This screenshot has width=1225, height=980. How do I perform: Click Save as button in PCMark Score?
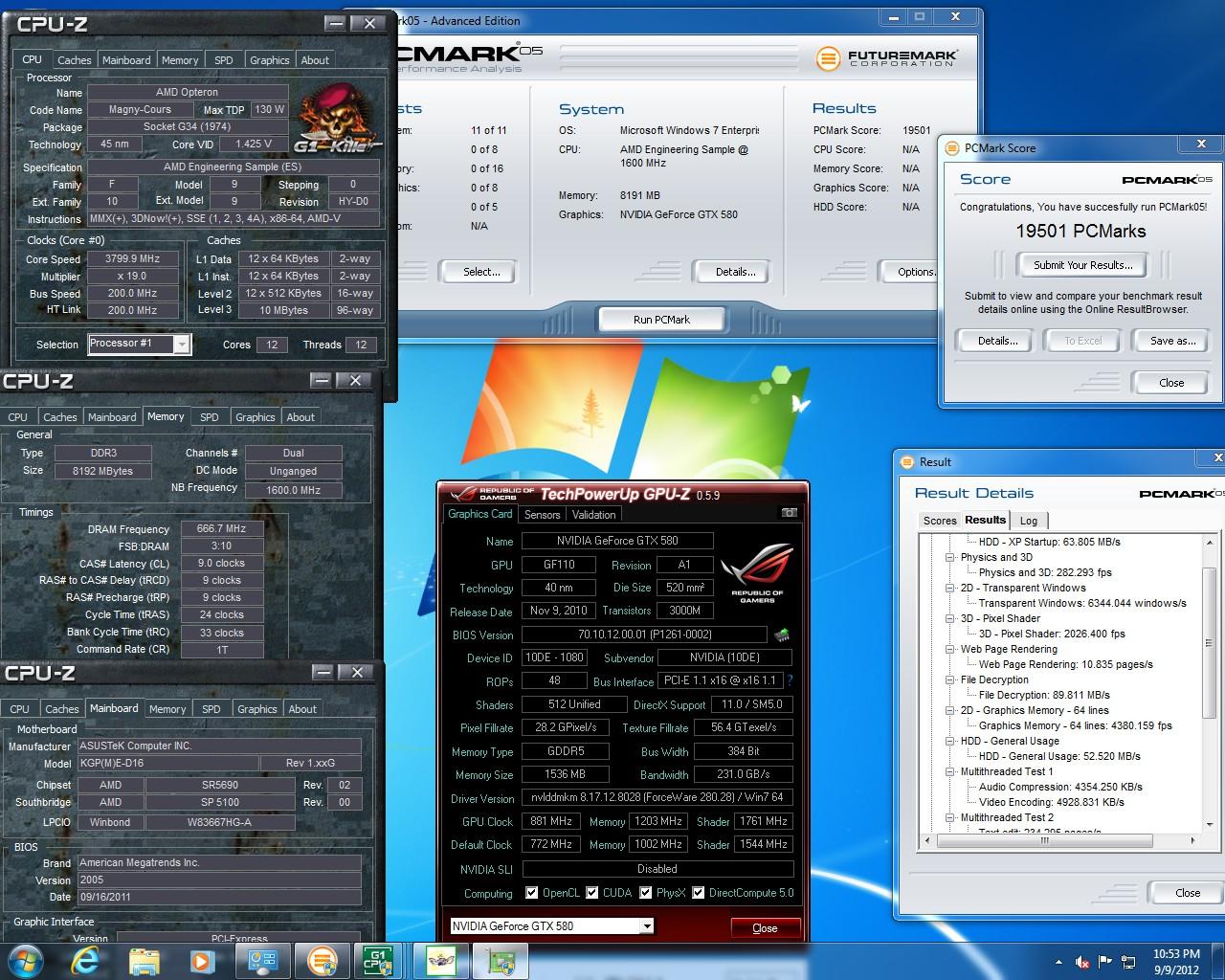tap(1173, 341)
